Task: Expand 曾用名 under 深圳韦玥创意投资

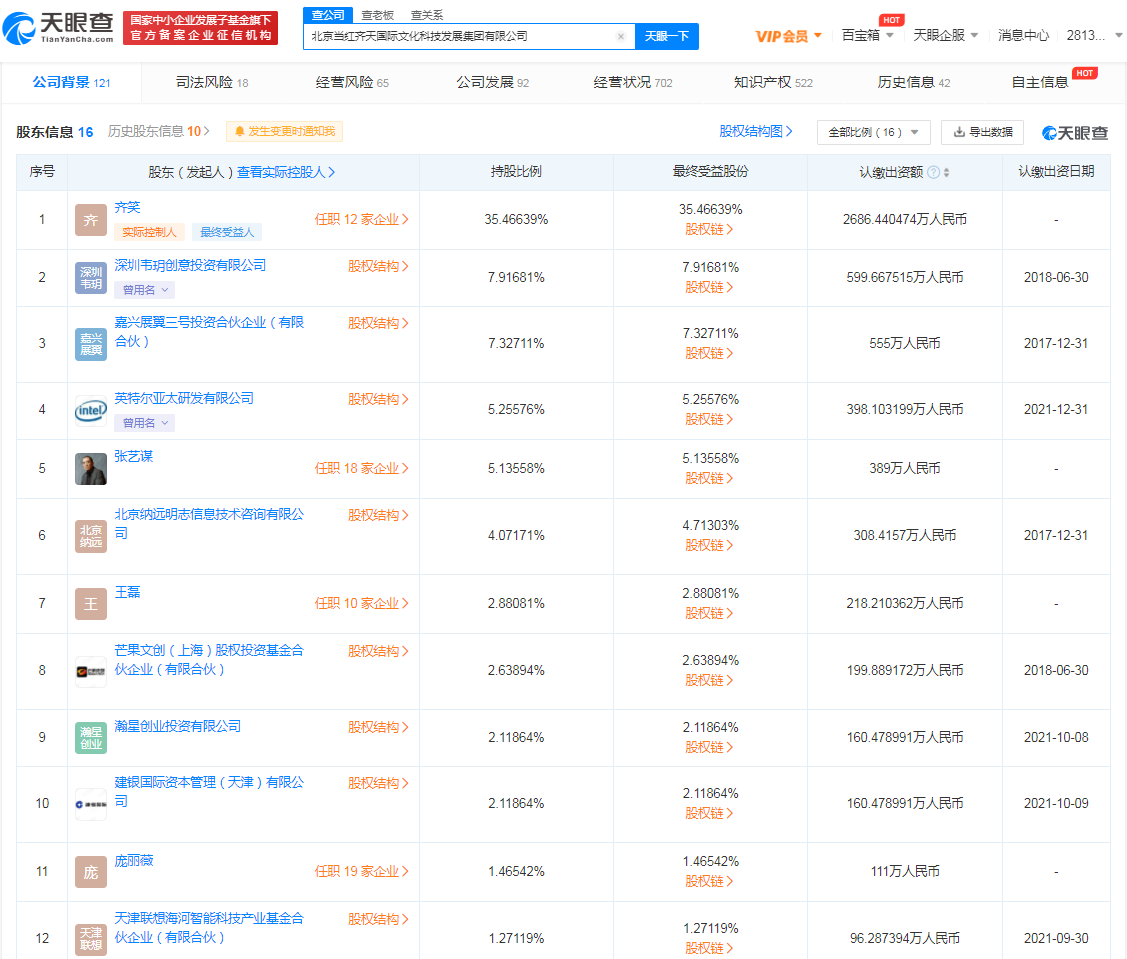Action: click(145, 290)
